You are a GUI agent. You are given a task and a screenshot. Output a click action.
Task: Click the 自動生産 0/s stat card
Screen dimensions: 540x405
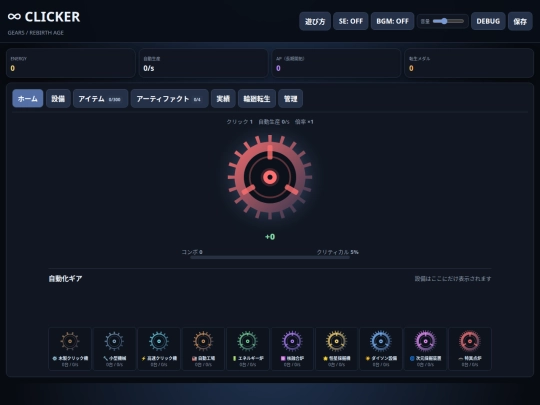pyautogui.click(x=203, y=63)
